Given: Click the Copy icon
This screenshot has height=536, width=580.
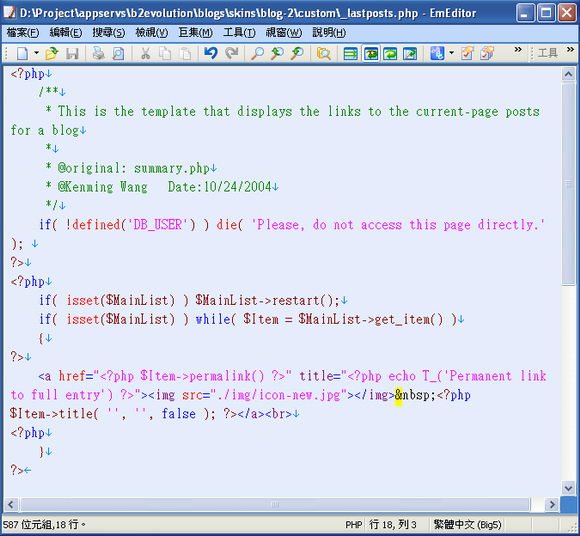Looking at the screenshot, I should (165, 54).
